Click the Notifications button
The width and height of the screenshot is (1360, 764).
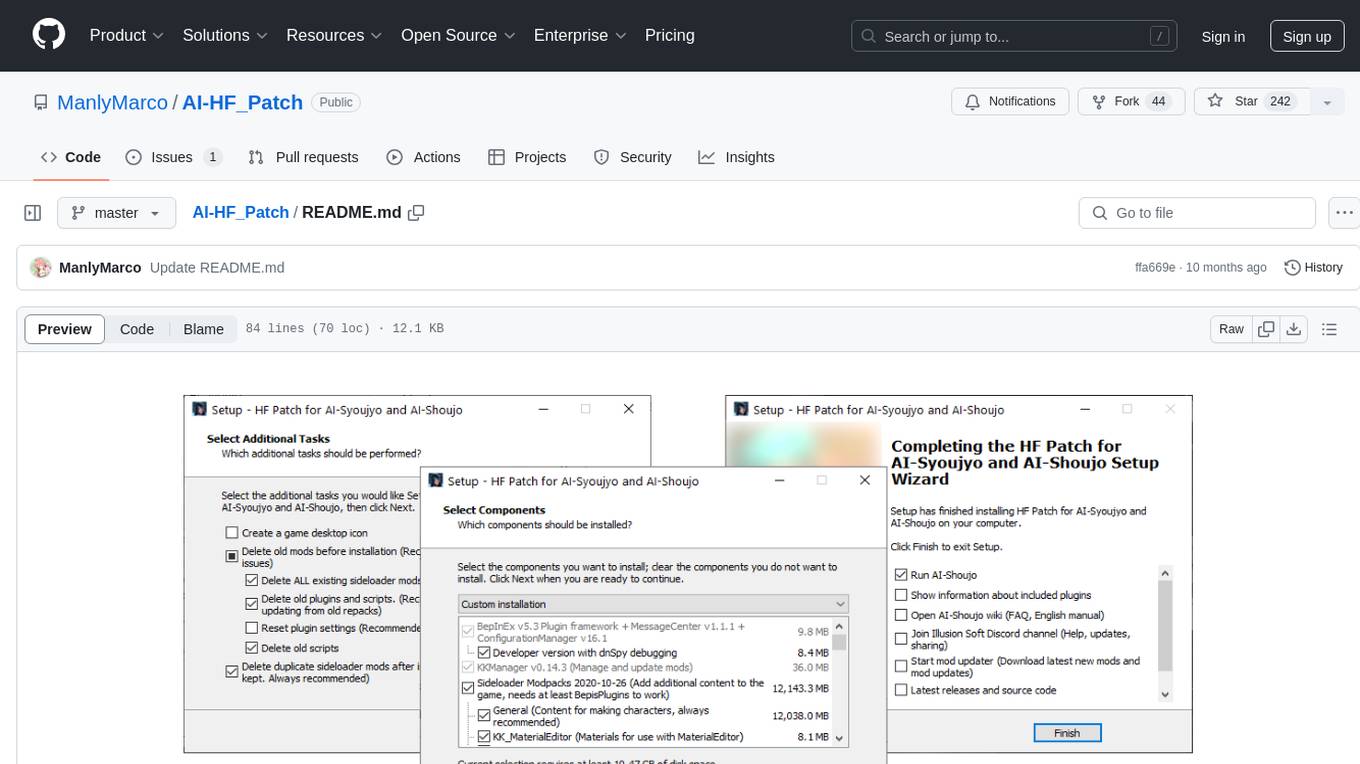pos(1010,102)
